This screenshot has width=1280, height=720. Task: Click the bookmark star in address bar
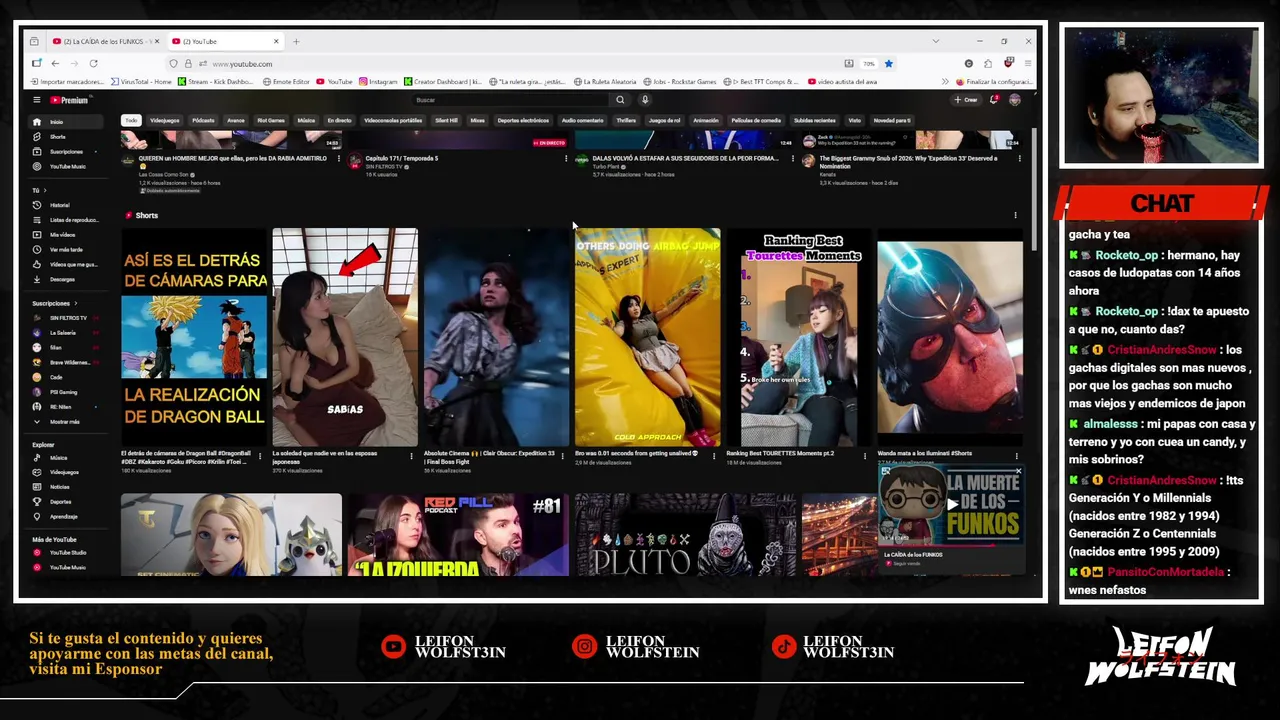click(x=888, y=64)
